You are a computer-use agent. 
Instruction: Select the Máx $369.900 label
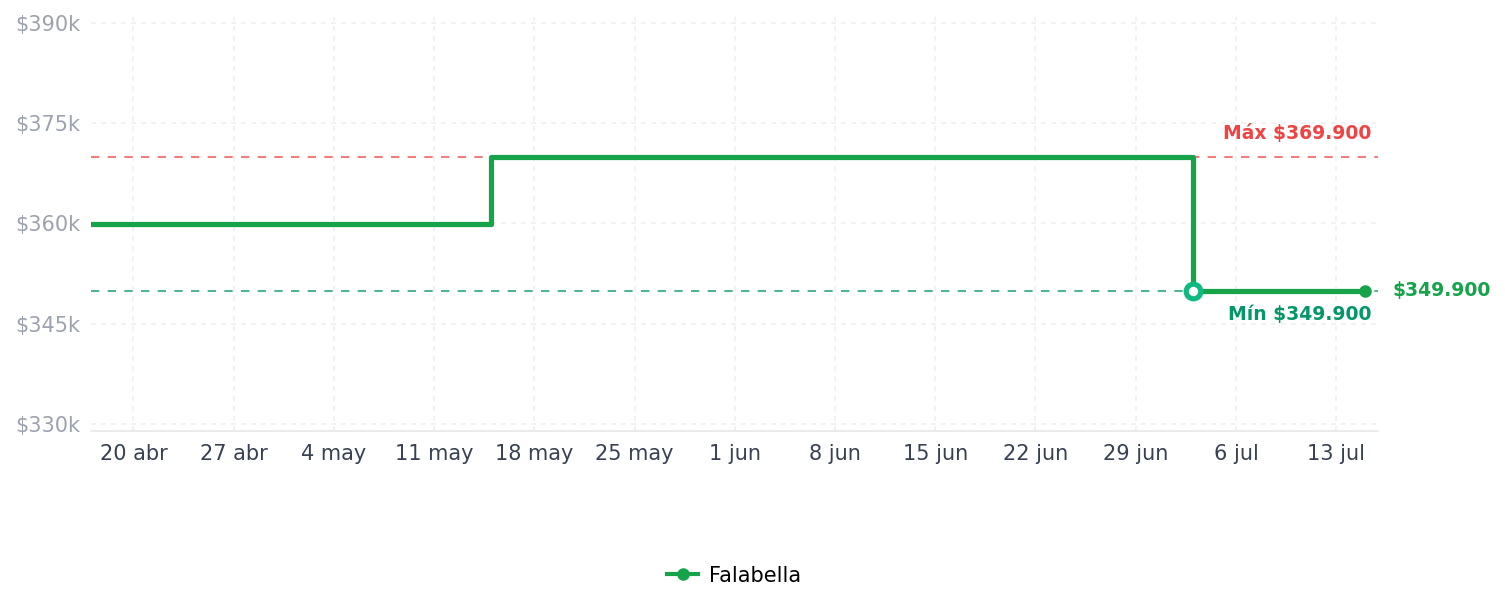coord(1297,133)
